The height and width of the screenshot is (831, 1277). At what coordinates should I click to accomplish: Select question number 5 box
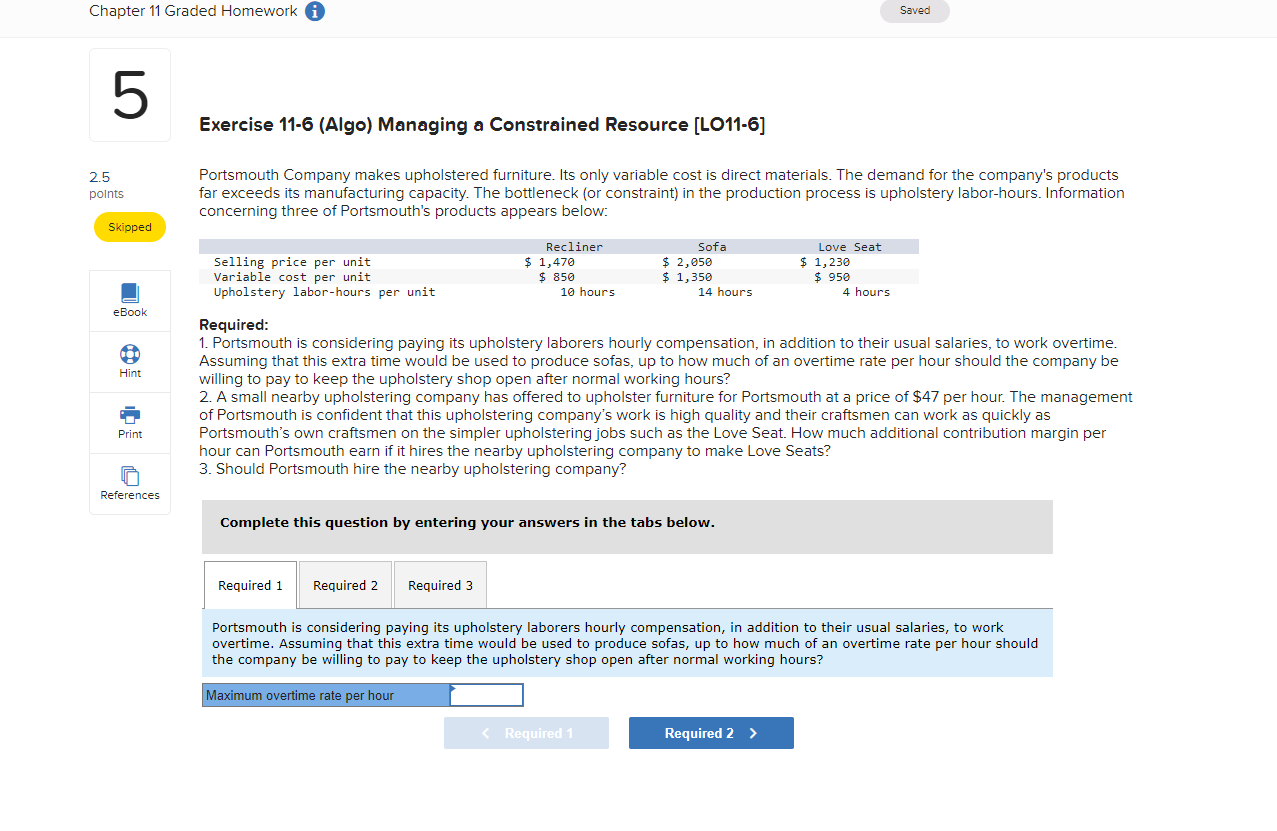coord(130,95)
